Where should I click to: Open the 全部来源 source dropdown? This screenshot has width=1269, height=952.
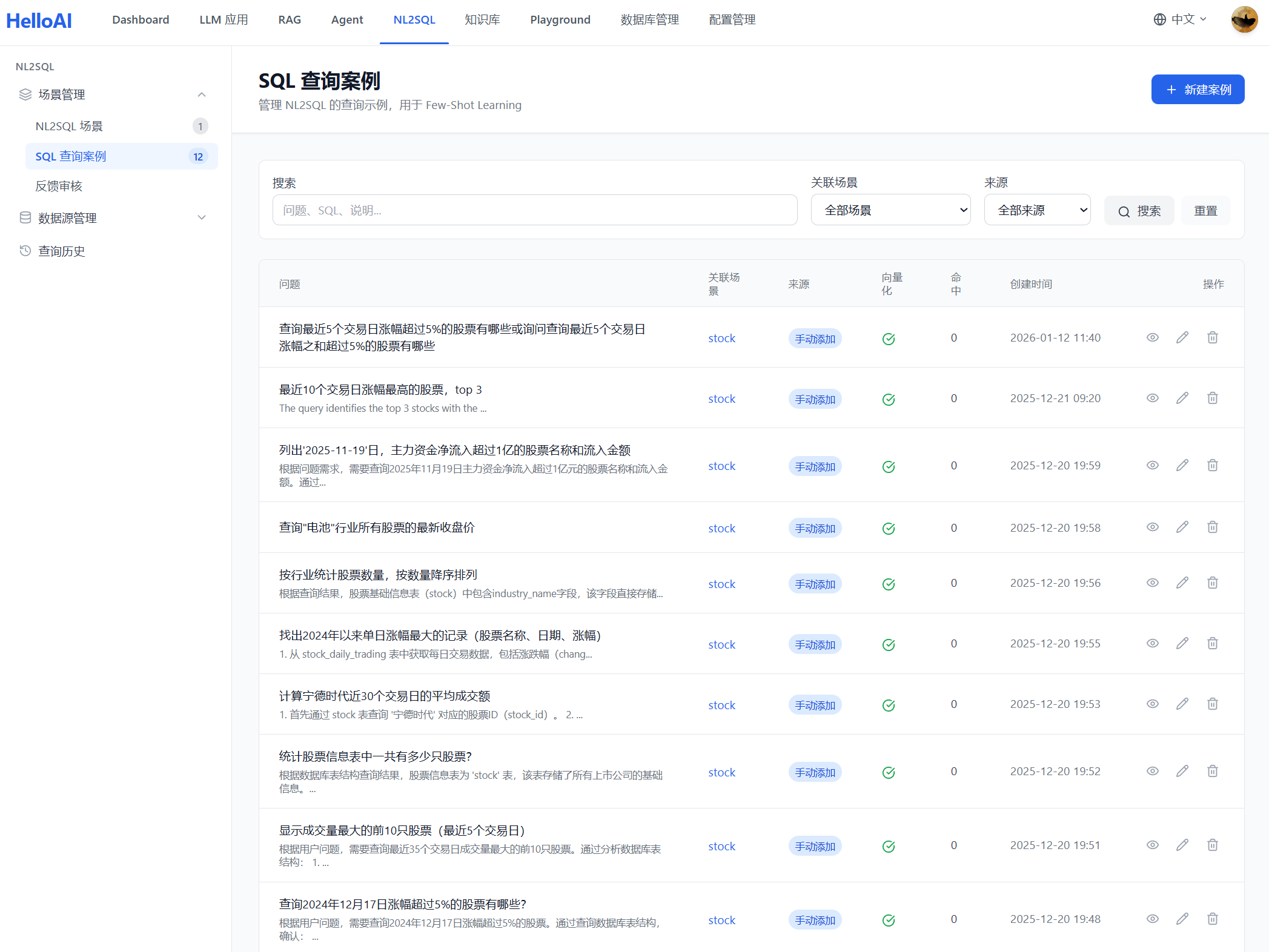click(1037, 210)
